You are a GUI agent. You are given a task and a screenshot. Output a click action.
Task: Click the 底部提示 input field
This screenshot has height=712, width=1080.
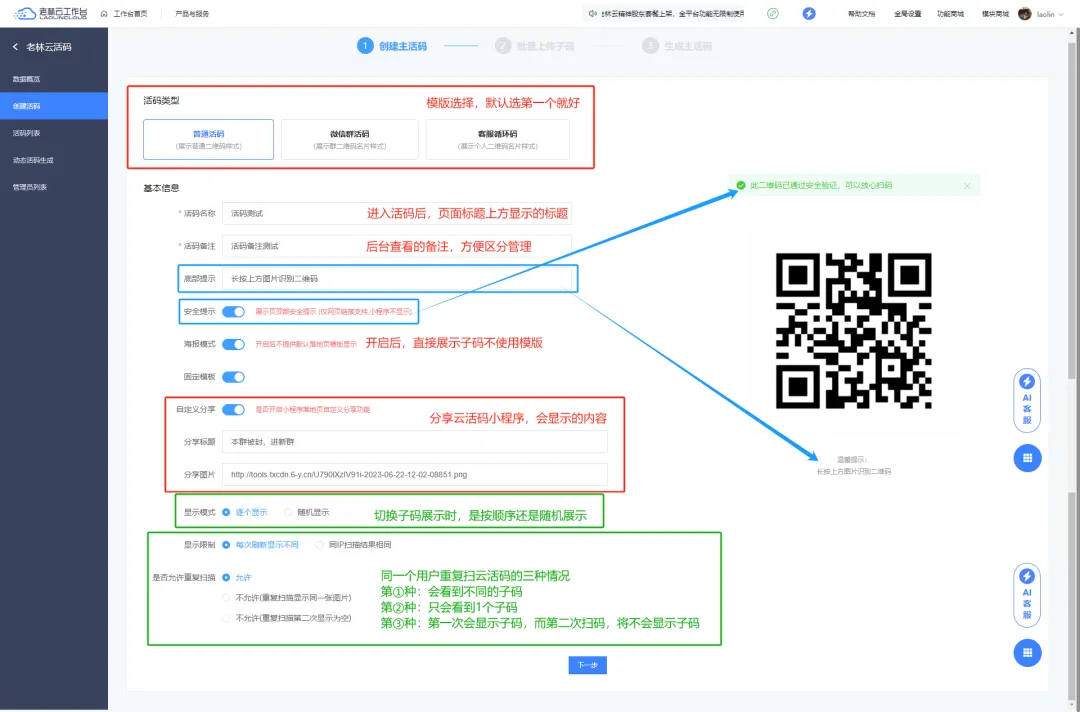click(x=397, y=279)
